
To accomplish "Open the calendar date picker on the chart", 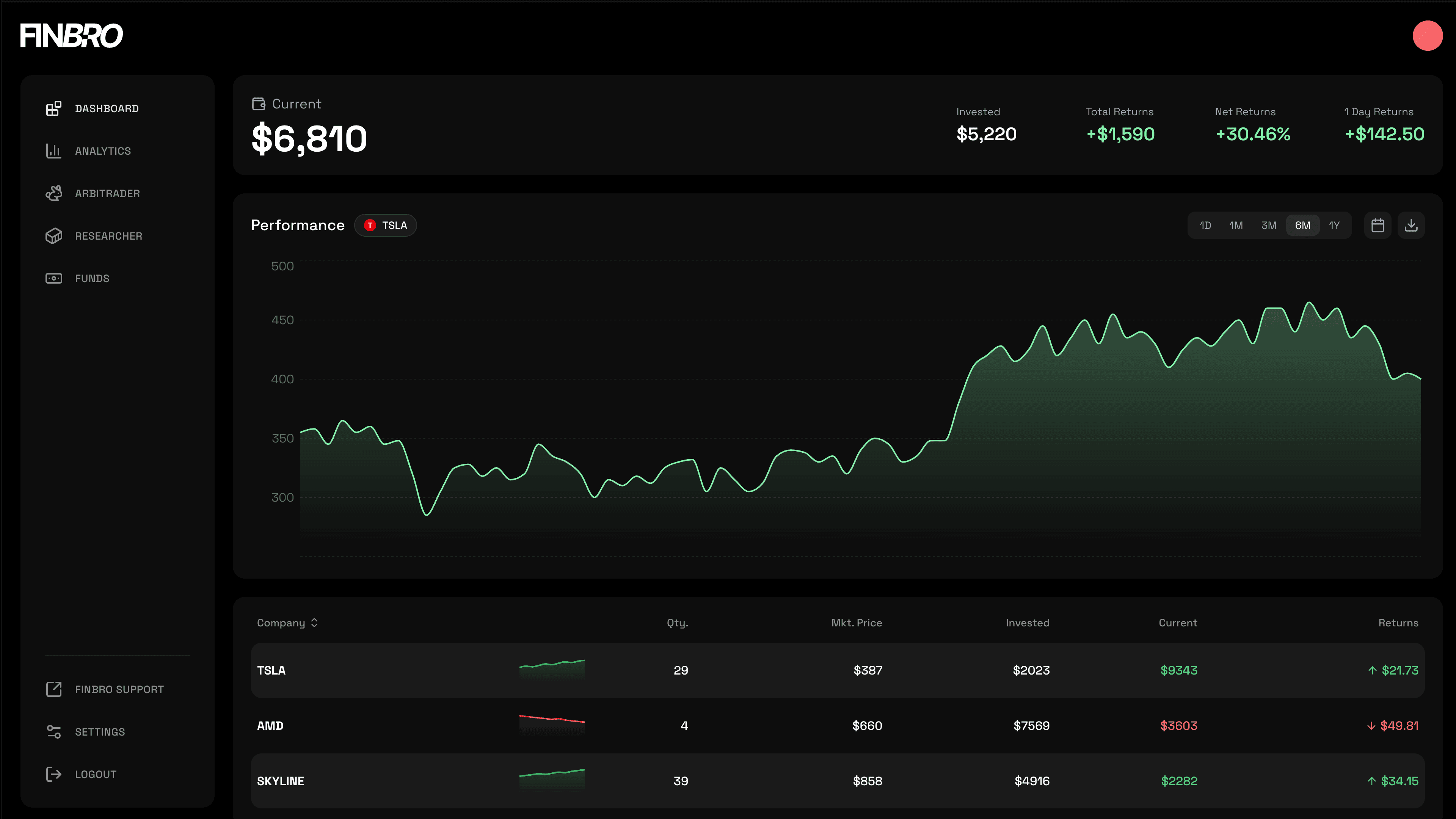I will tap(1378, 225).
